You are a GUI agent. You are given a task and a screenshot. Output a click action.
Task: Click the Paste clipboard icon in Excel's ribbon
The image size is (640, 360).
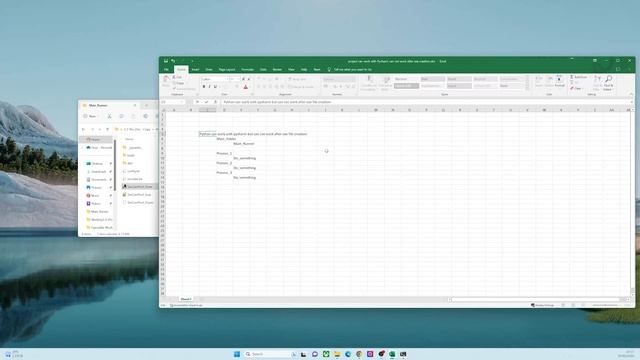coord(166,79)
